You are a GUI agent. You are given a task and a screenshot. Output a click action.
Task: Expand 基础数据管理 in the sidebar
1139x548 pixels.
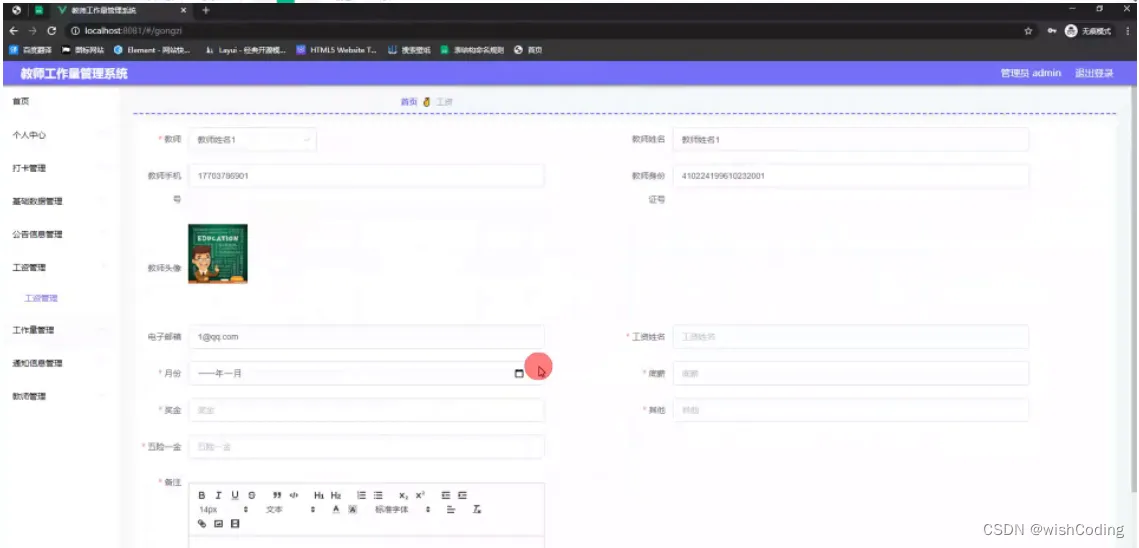click(60, 201)
